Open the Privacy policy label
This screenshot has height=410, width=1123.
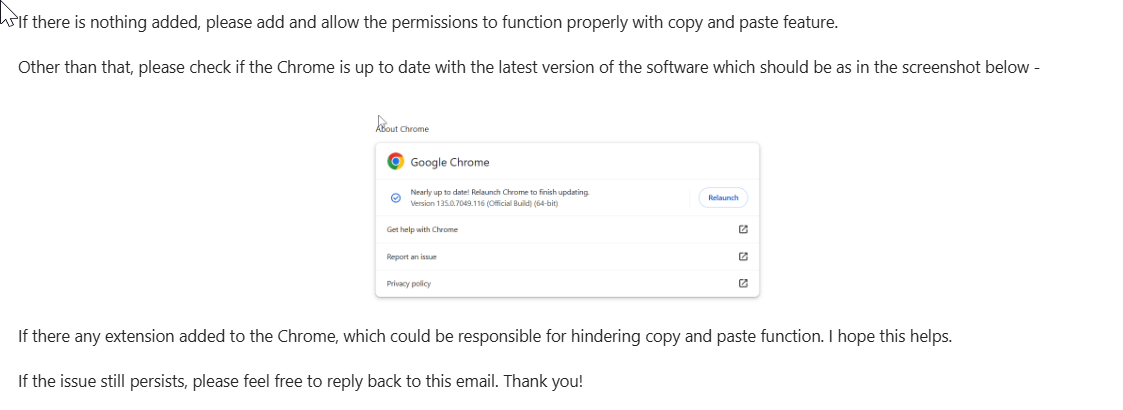point(409,283)
